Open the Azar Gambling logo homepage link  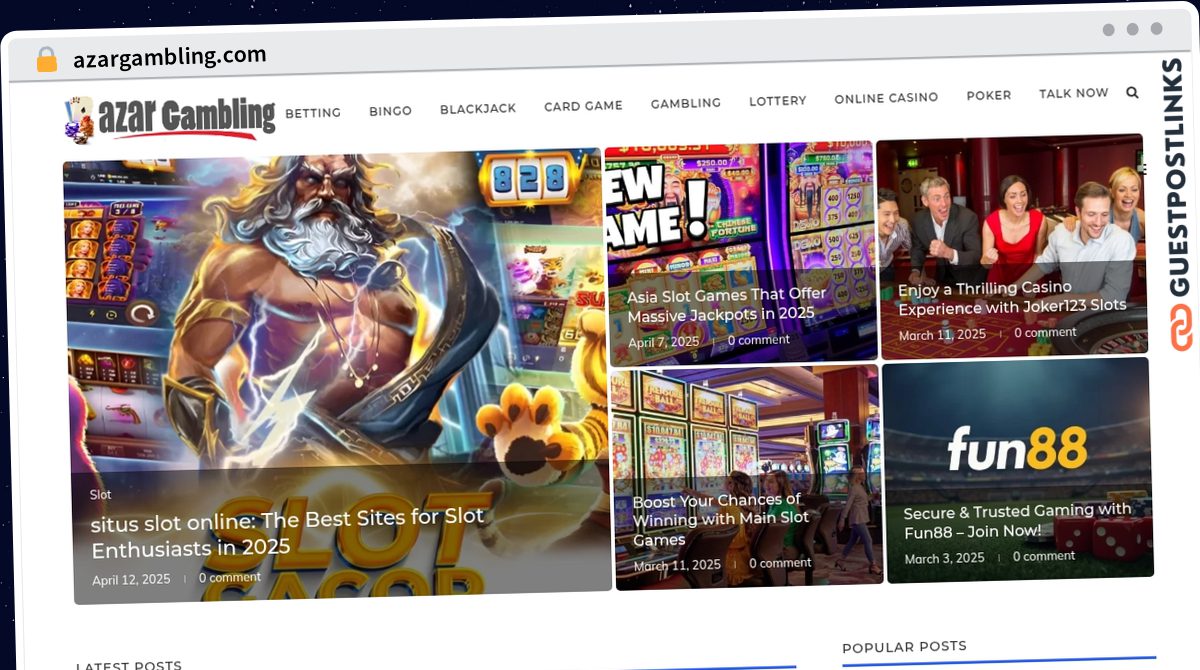[x=170, y=119]
